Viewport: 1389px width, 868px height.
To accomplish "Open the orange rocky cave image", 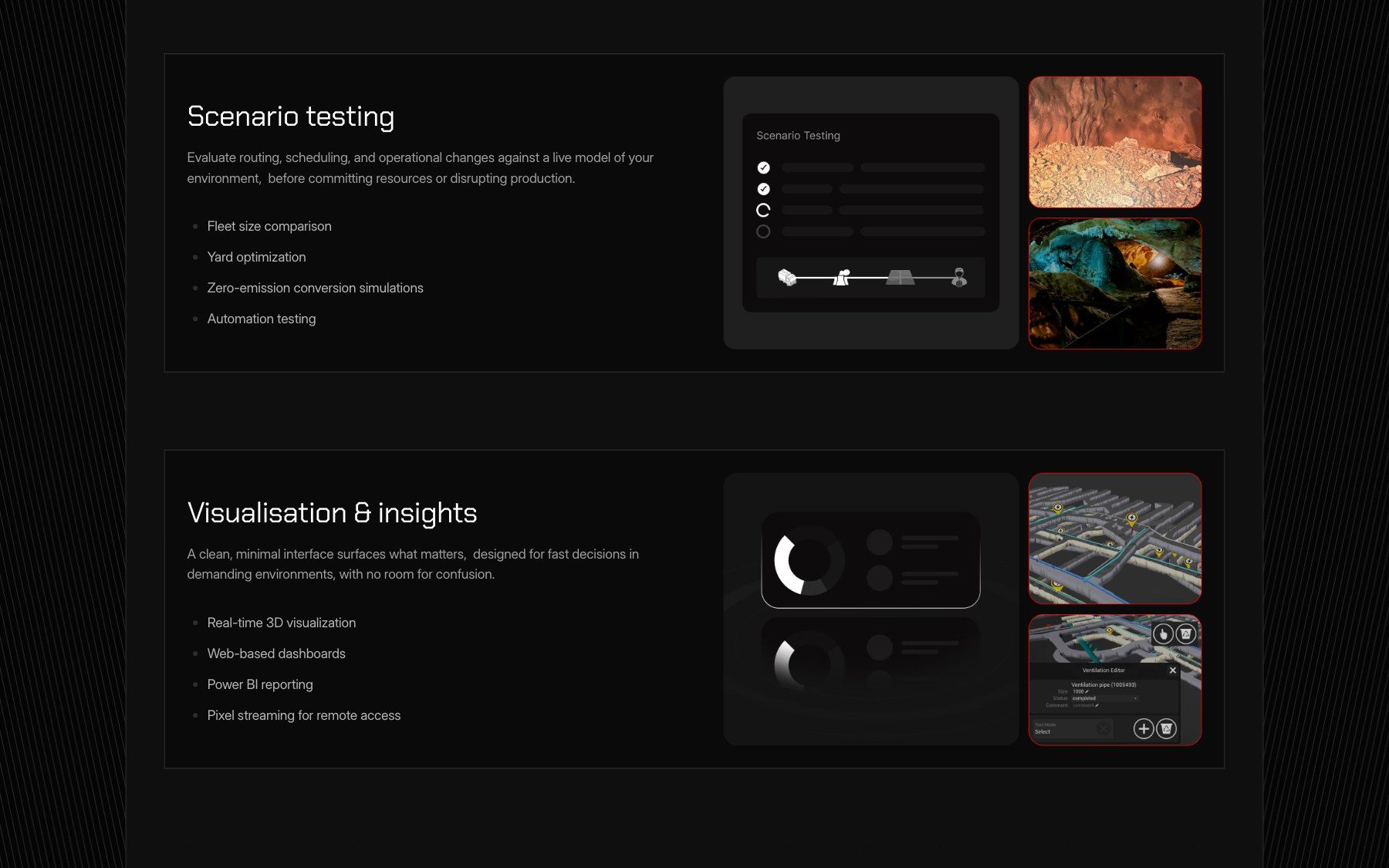I will coord(1115,142).
